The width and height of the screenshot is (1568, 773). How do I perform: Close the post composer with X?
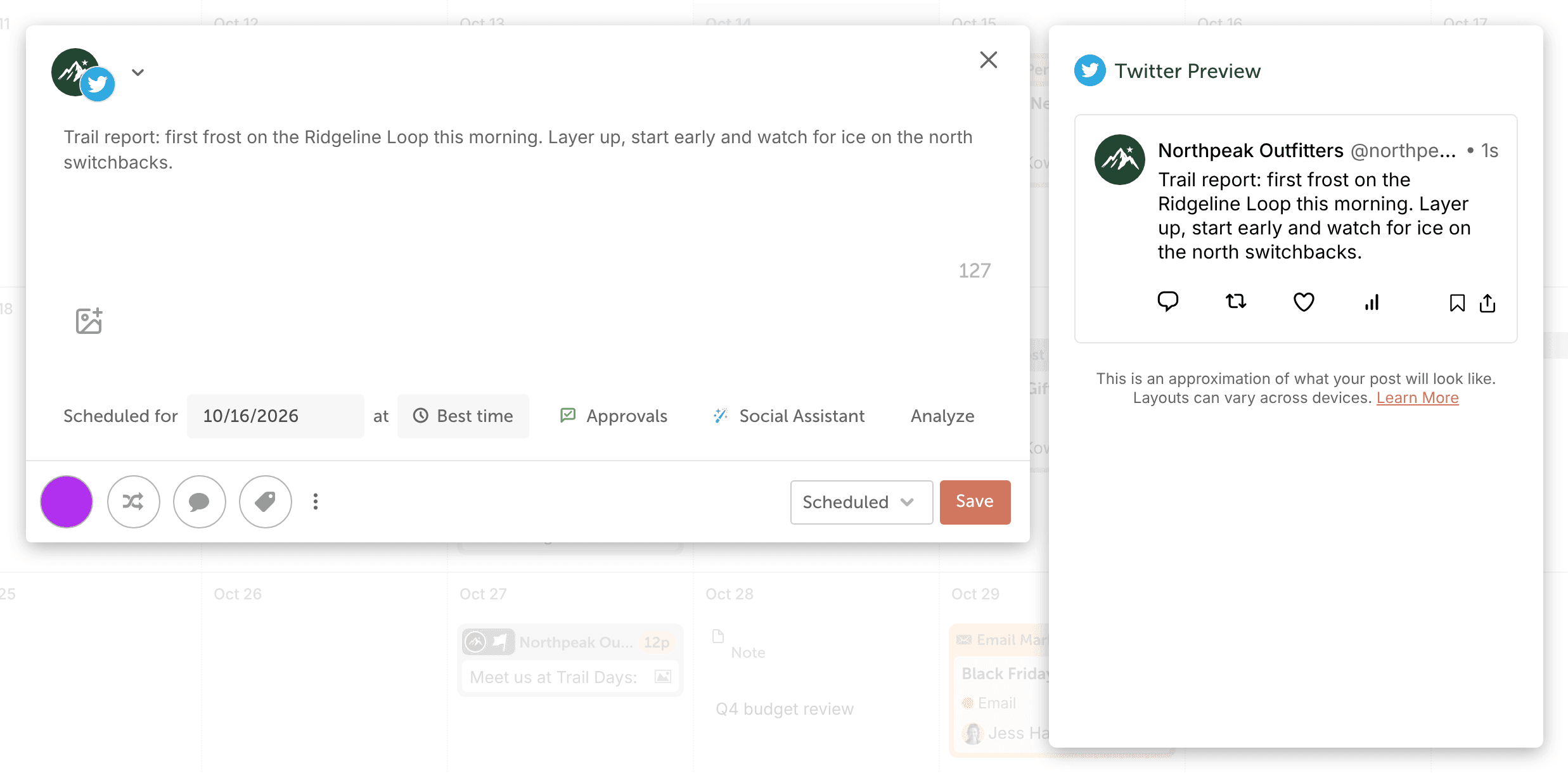(989, 60)
